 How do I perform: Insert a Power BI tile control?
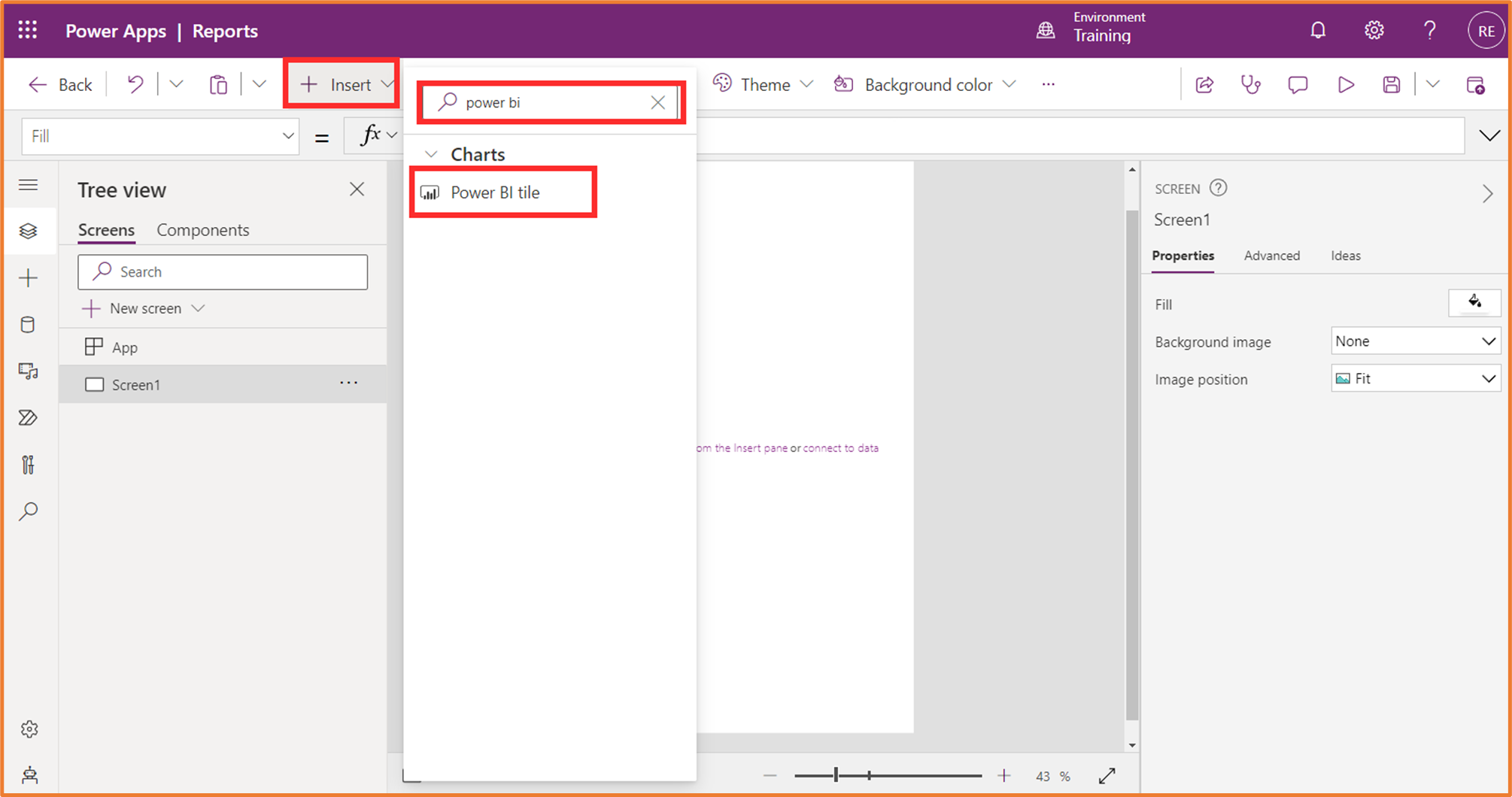[x=495, y=192]
